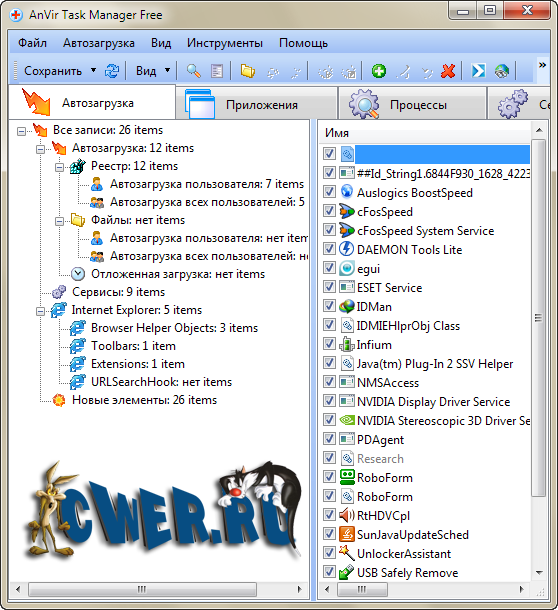This screenshot has width=558, height=610.
Task: Expand the toolbar overflow chevron
Action: click(x=542, y=65)
